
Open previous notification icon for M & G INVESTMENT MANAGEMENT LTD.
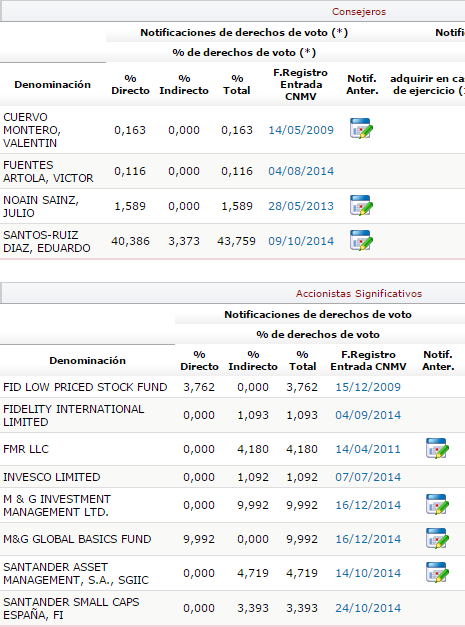pyautogui.click(x=437, y=504)
